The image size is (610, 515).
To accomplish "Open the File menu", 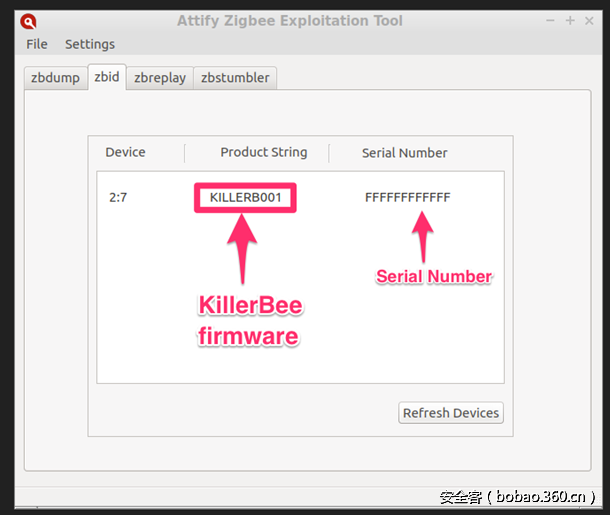I will coord(37,44).
